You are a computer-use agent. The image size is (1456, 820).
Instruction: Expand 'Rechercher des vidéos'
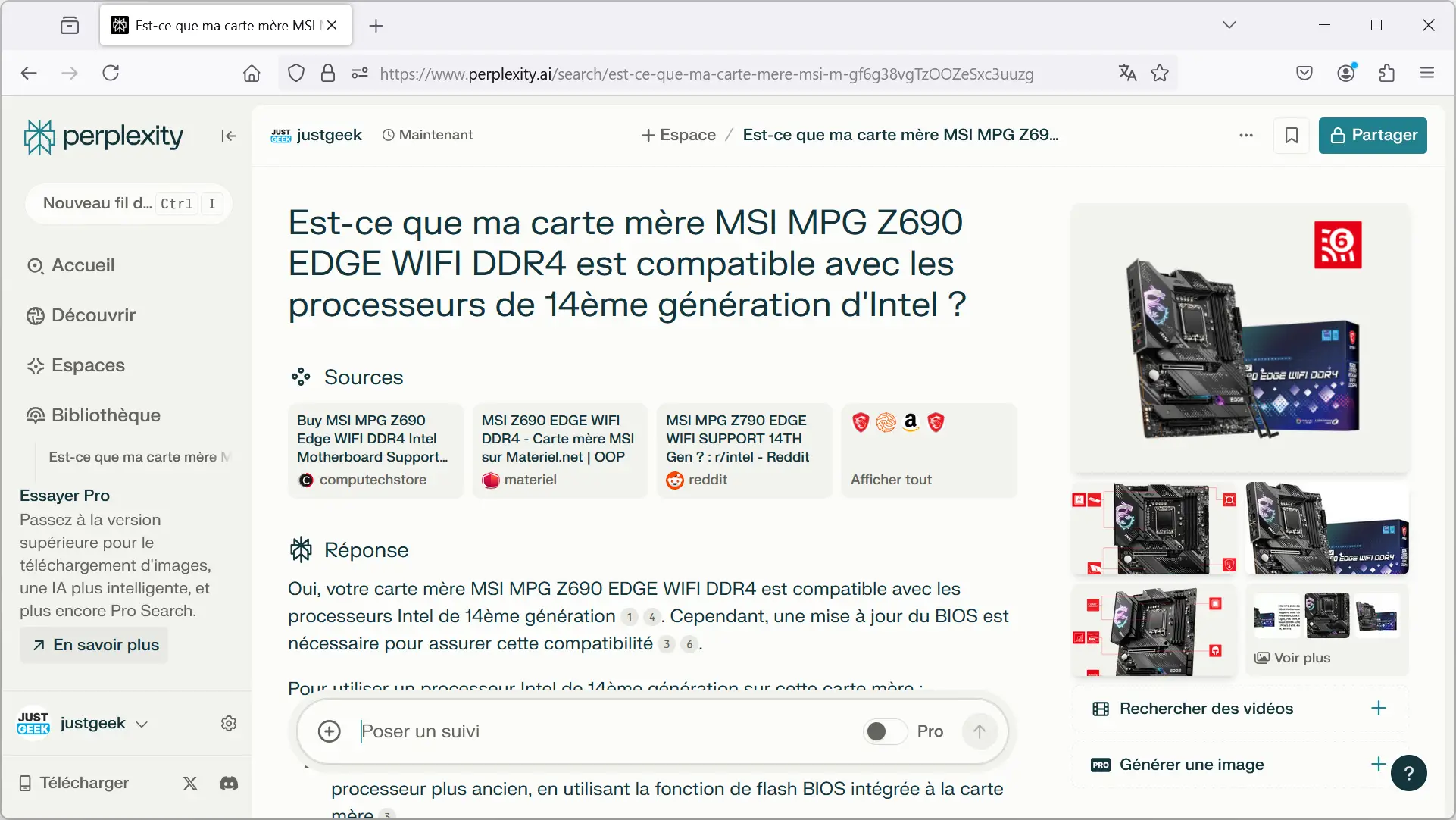pyautogui.click(x=1240, y=709)
